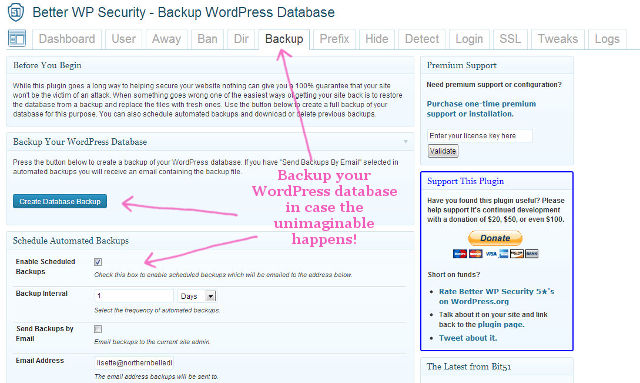The height and width of the screenshot is (383, 640).
Task: Click the Email Address input field
Action: click(x=134, y=363)
